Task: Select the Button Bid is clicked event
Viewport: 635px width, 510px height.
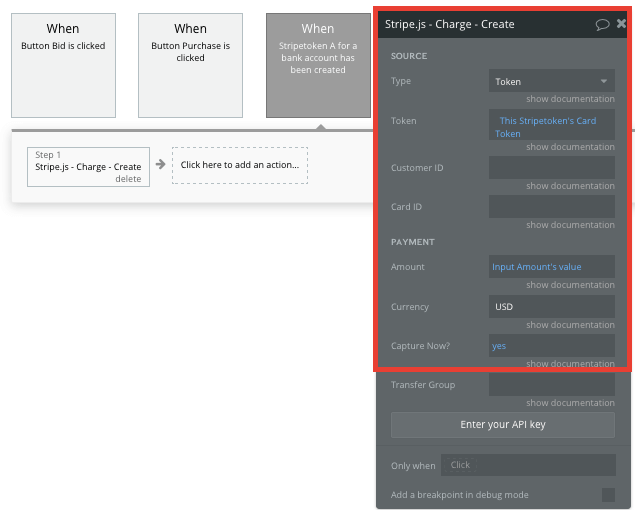Action: coord(63,65)
